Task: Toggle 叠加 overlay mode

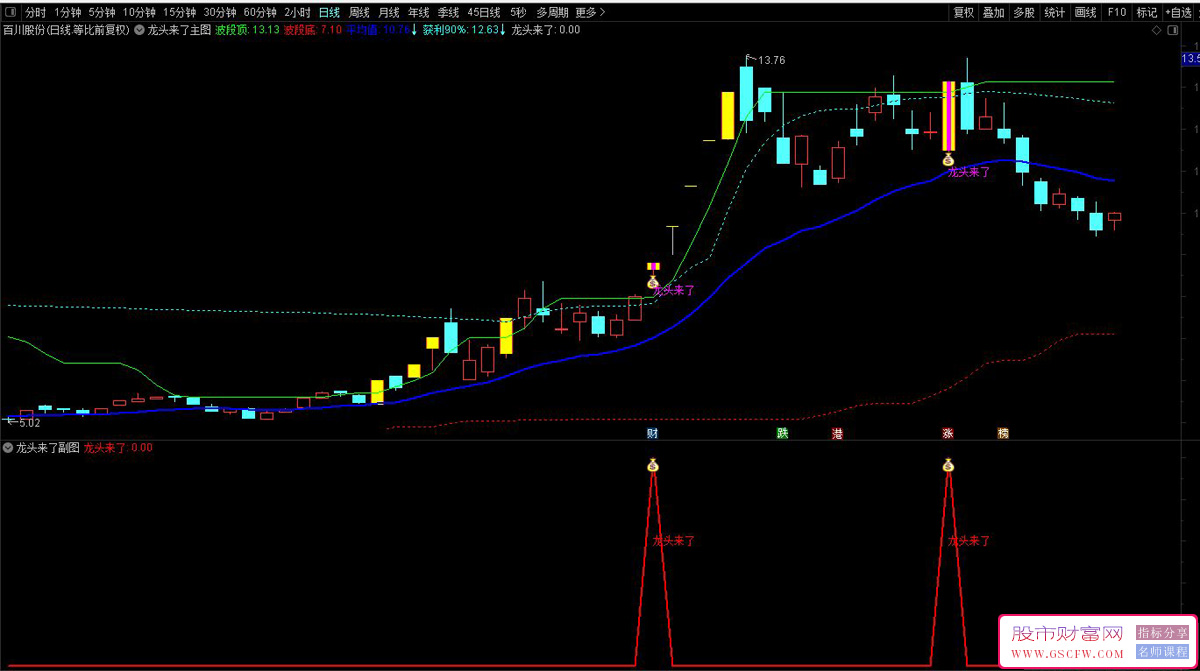Action: (x=993, y=13)
